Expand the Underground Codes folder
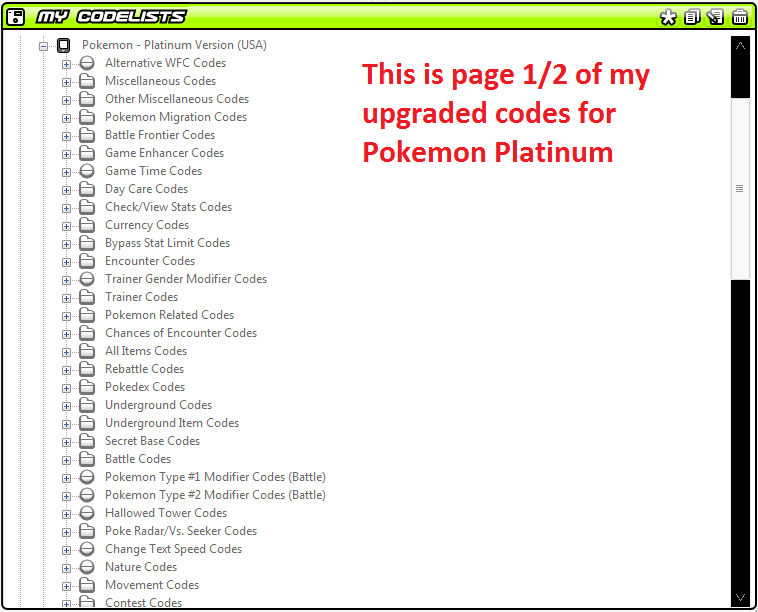This screenshot has width=758, height=612. click(x=66, y=406)
